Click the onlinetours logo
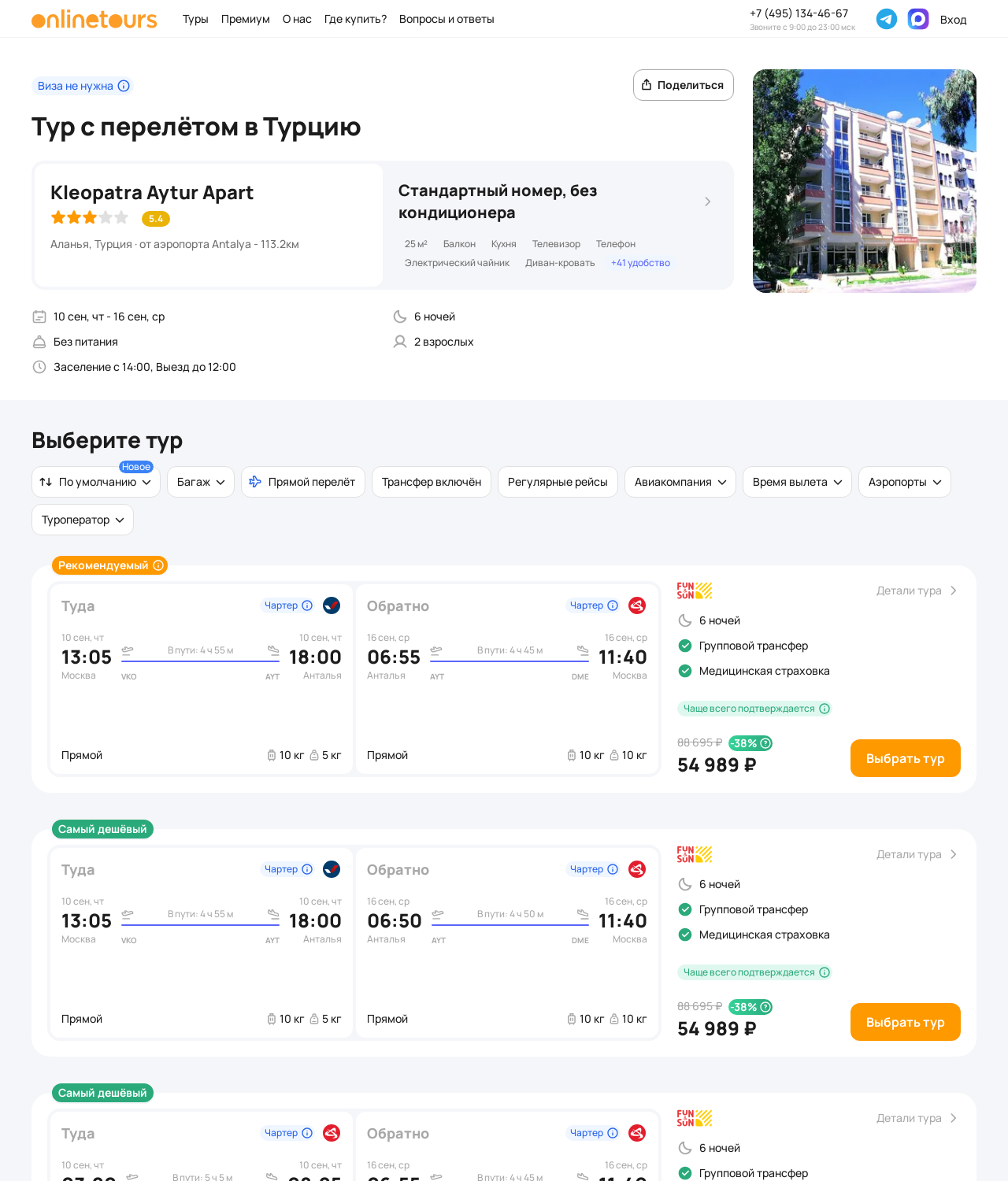1008x1181 pixels. [x=94, y=19]
